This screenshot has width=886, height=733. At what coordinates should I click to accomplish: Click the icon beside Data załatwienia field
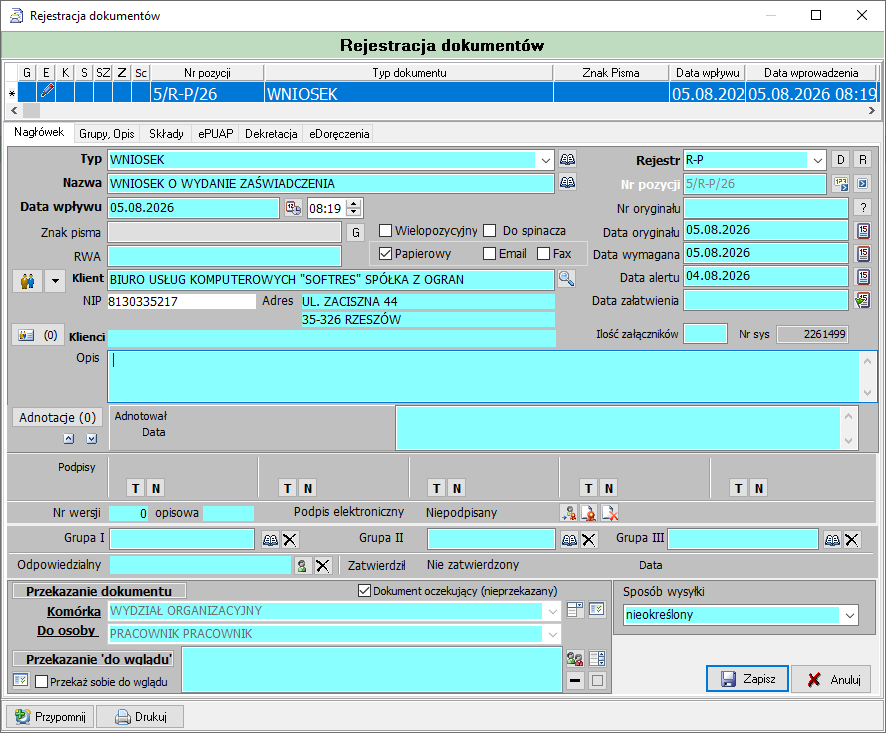pyautogui.click(x=862, y=300)
